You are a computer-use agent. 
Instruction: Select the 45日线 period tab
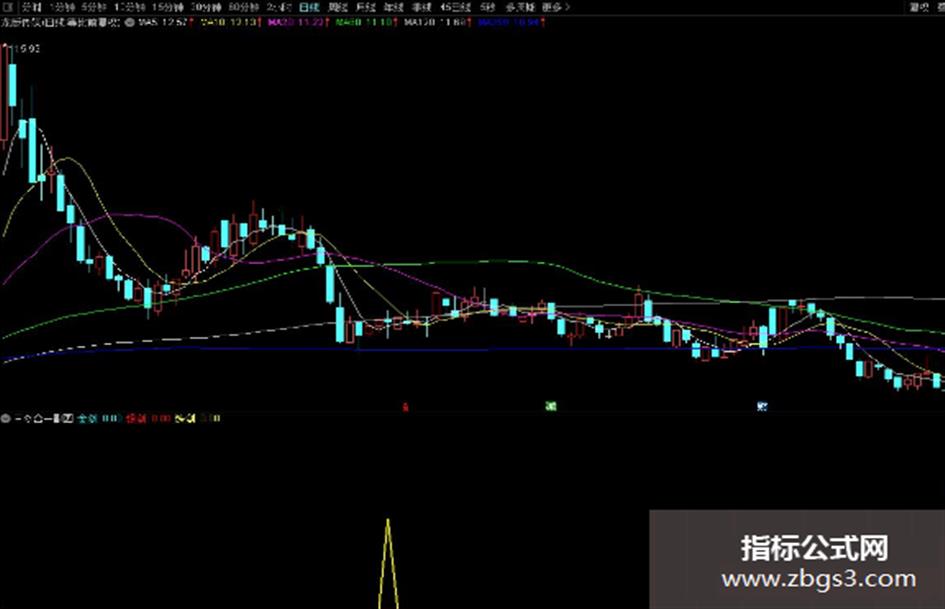(x=456, y=7)
